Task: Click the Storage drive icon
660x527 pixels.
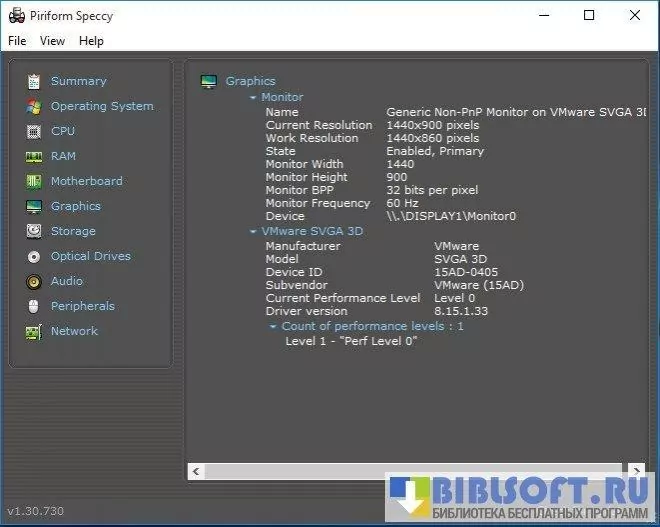Action: tap(34, 231)
